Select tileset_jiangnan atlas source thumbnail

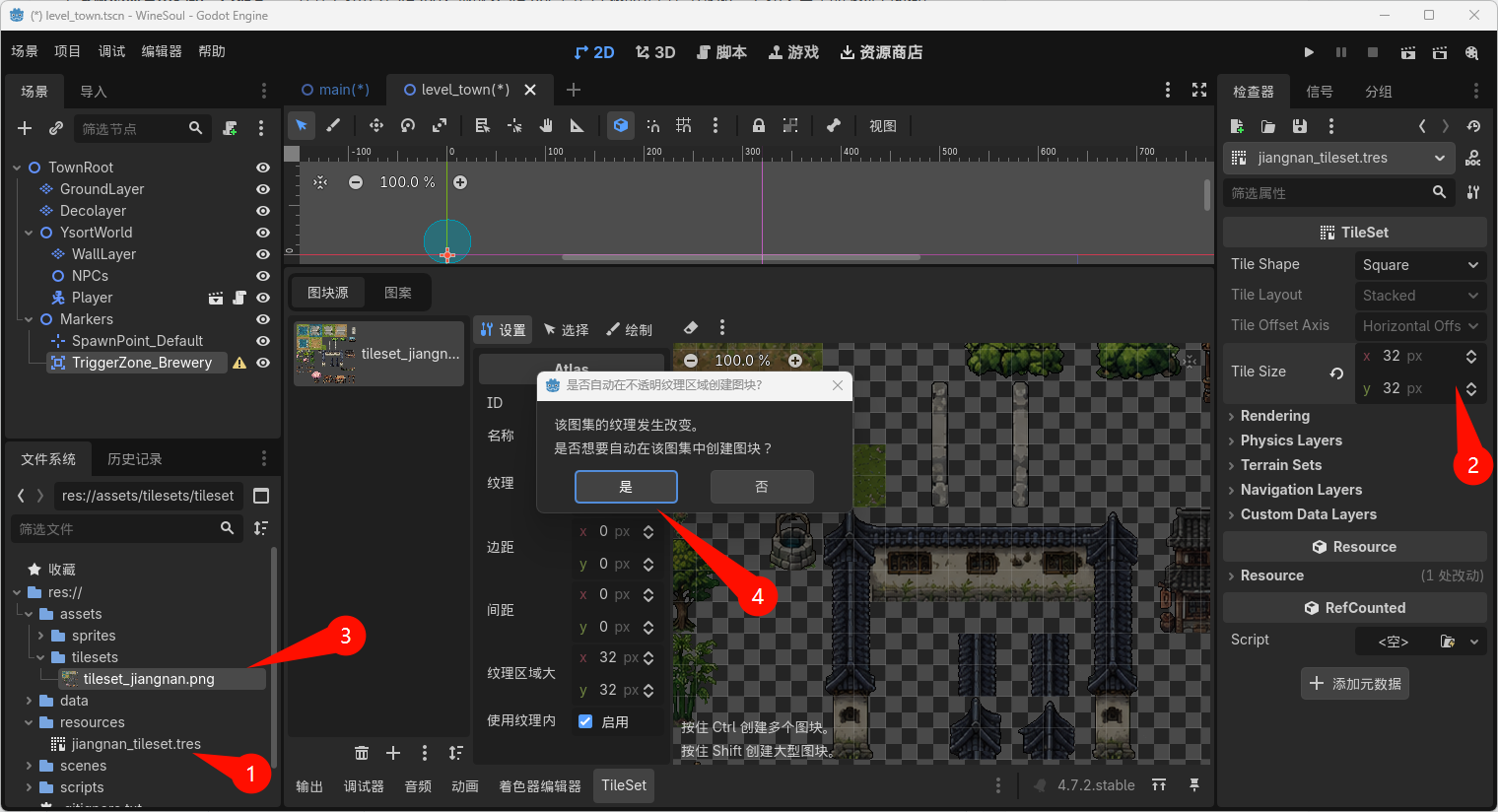pos(378,353)
